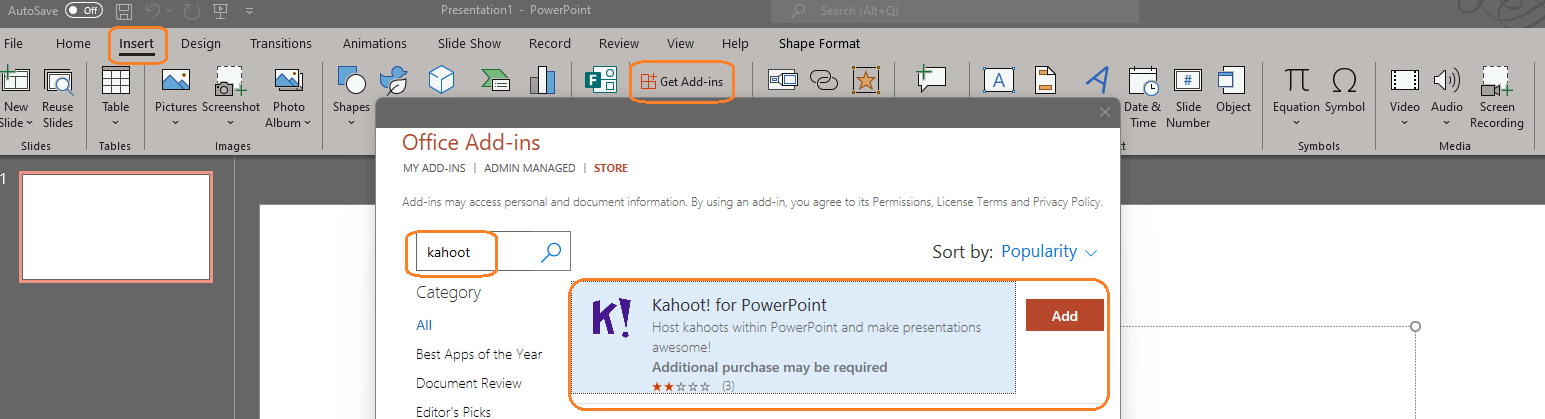Image resolution: width=1545 pixels, height=419 pixels.
Task: Toggle the AutoSave switch
Action: (x=84, y=11)
